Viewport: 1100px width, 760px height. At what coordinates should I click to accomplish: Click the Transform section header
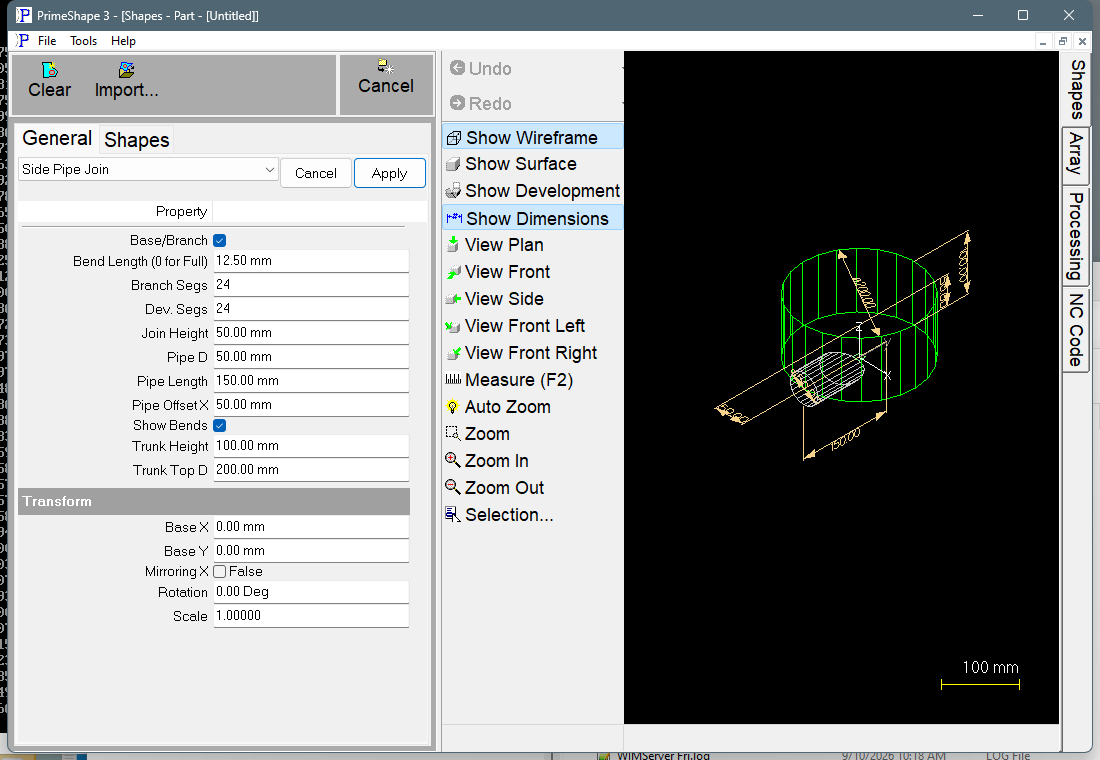click(x=214, y=502)
